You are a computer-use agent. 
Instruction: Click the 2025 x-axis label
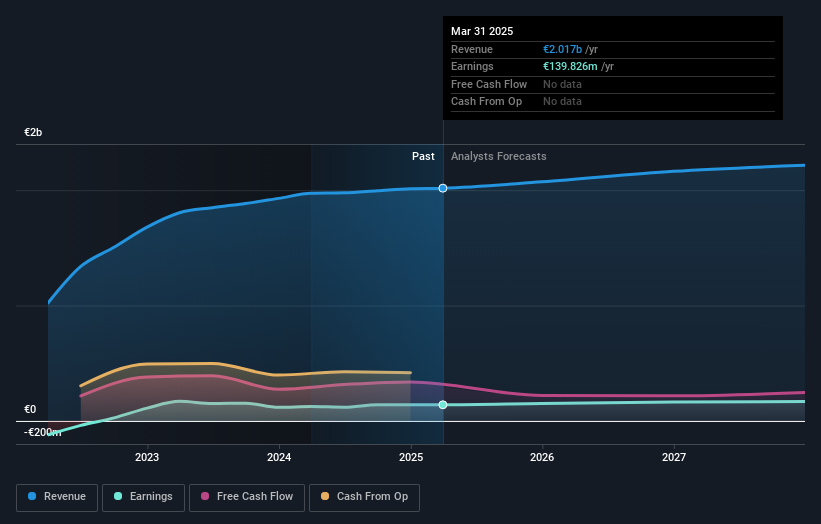411,458
